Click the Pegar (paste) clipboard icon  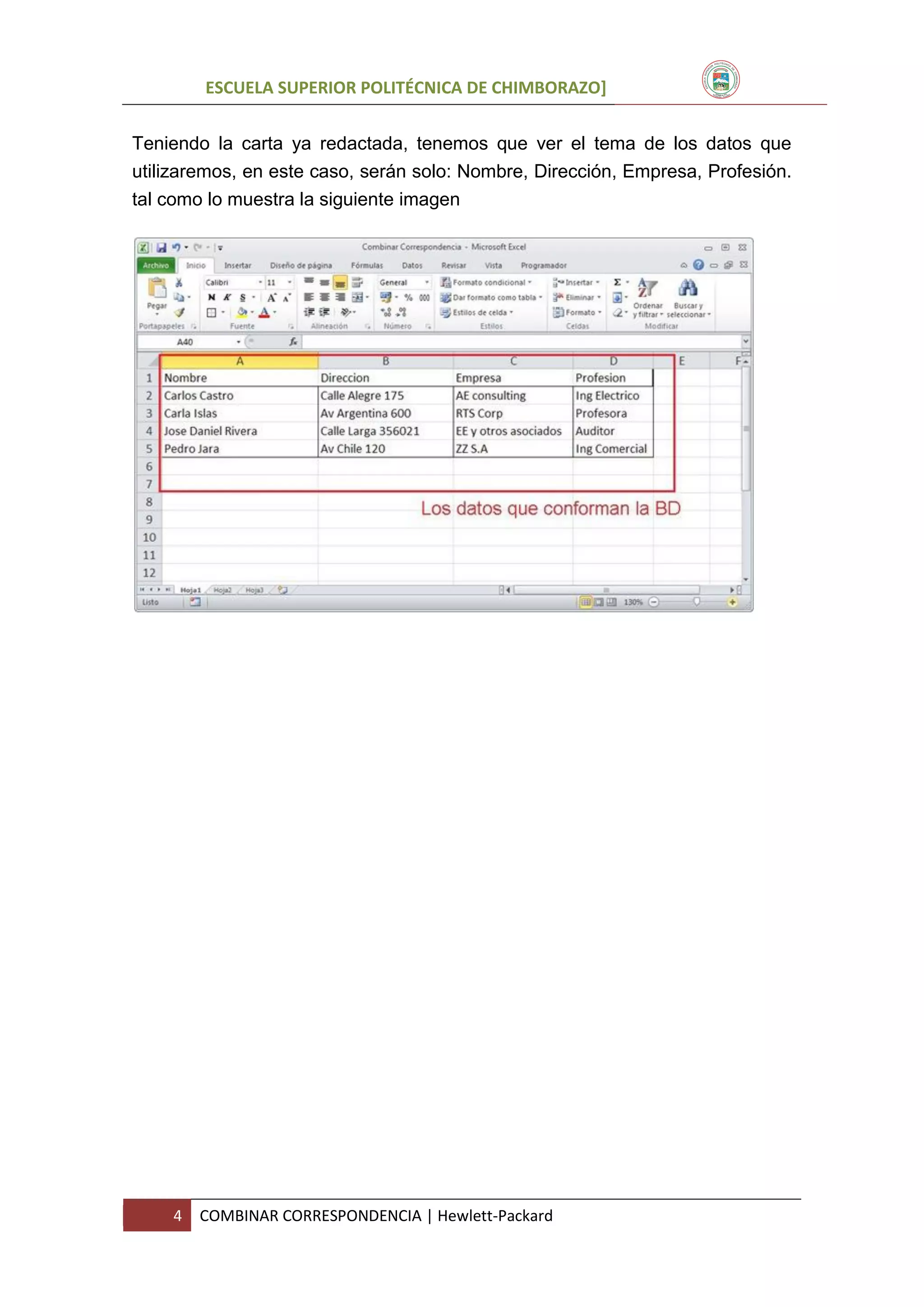click(x=157, y=288)
